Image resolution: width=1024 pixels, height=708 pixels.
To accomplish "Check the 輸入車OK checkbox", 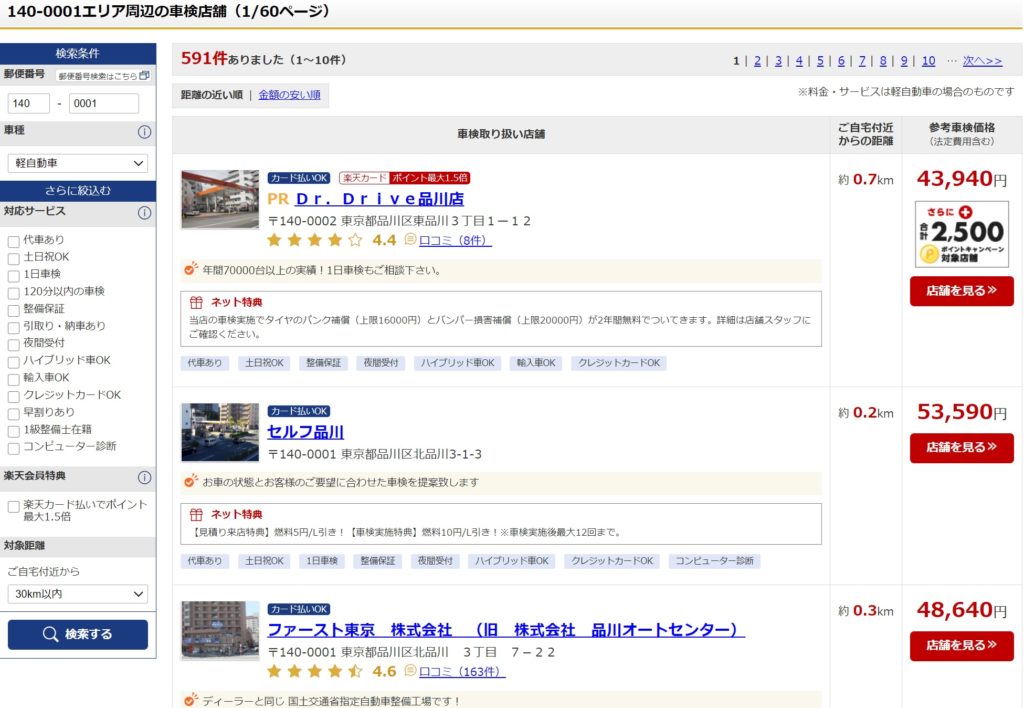I will coord(13,379).
